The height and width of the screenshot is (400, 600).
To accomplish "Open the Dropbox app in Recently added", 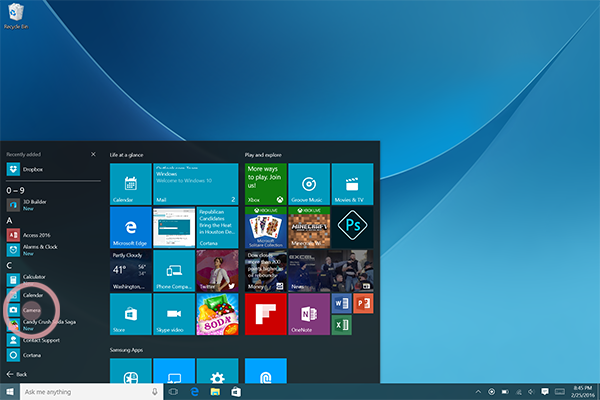I will 54,169.
